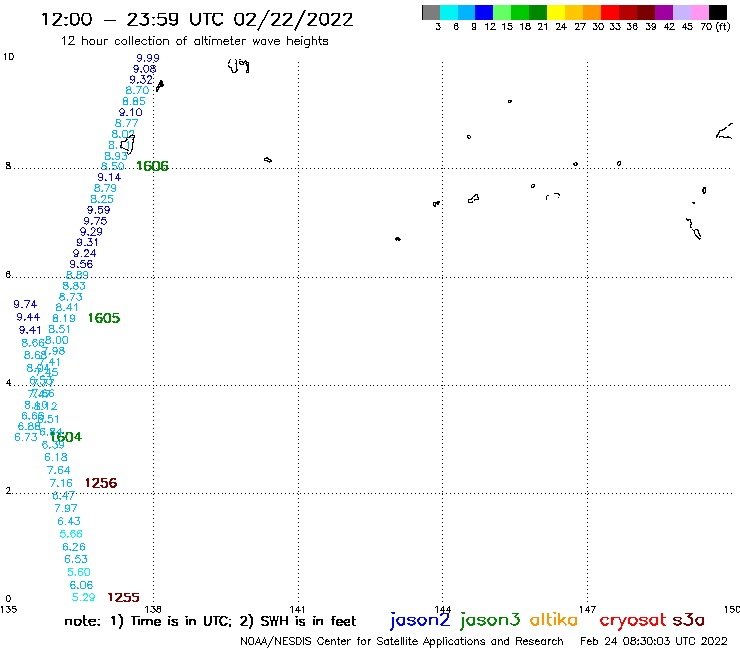This screenshot has height=650, width=740.
Task: Click the 8.19 wave height value
Action: click(x=64, y=319)
